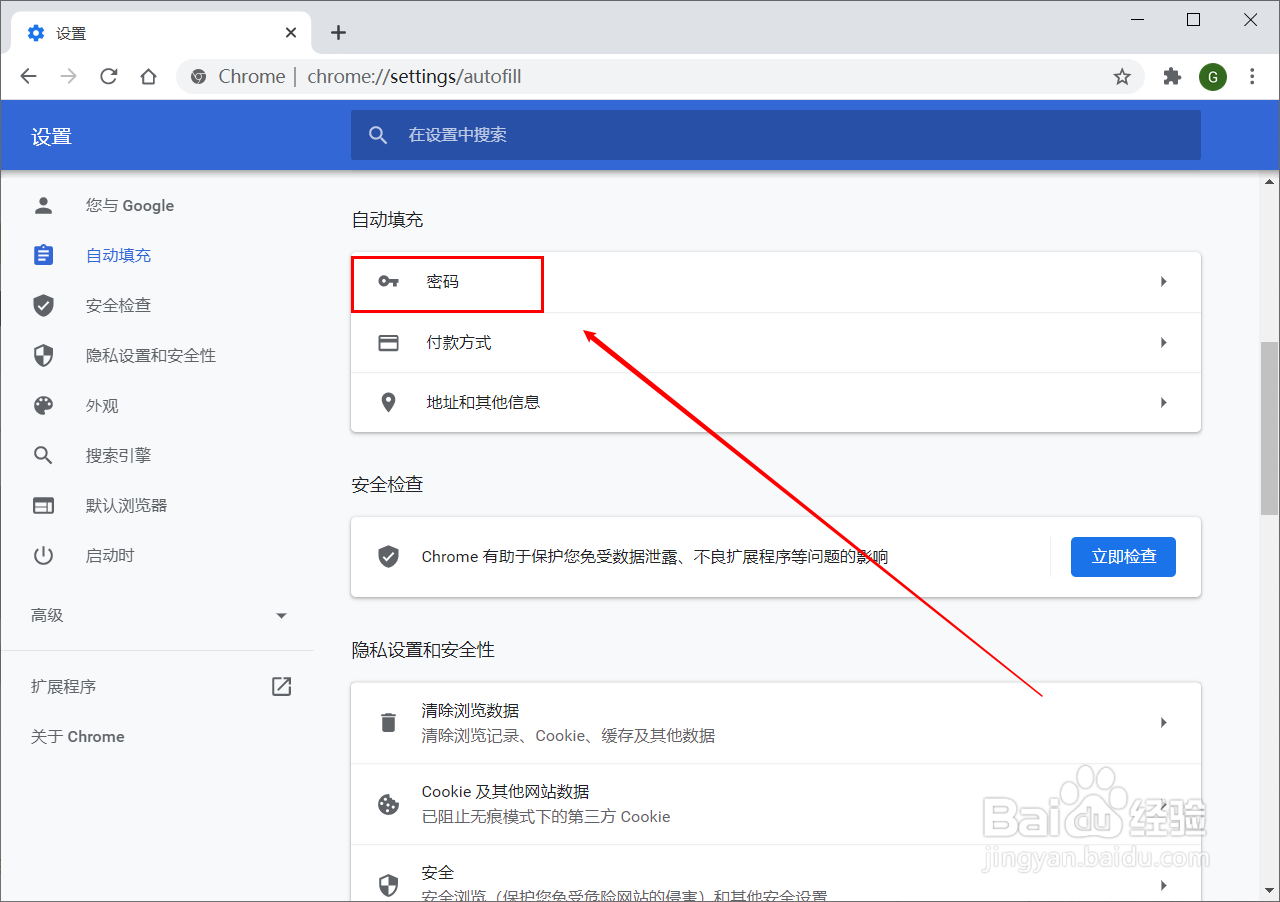Expand 清除浏览数据 row arrow
This screenshot has width=1280, height=902.
click(x=1163, y=722)
